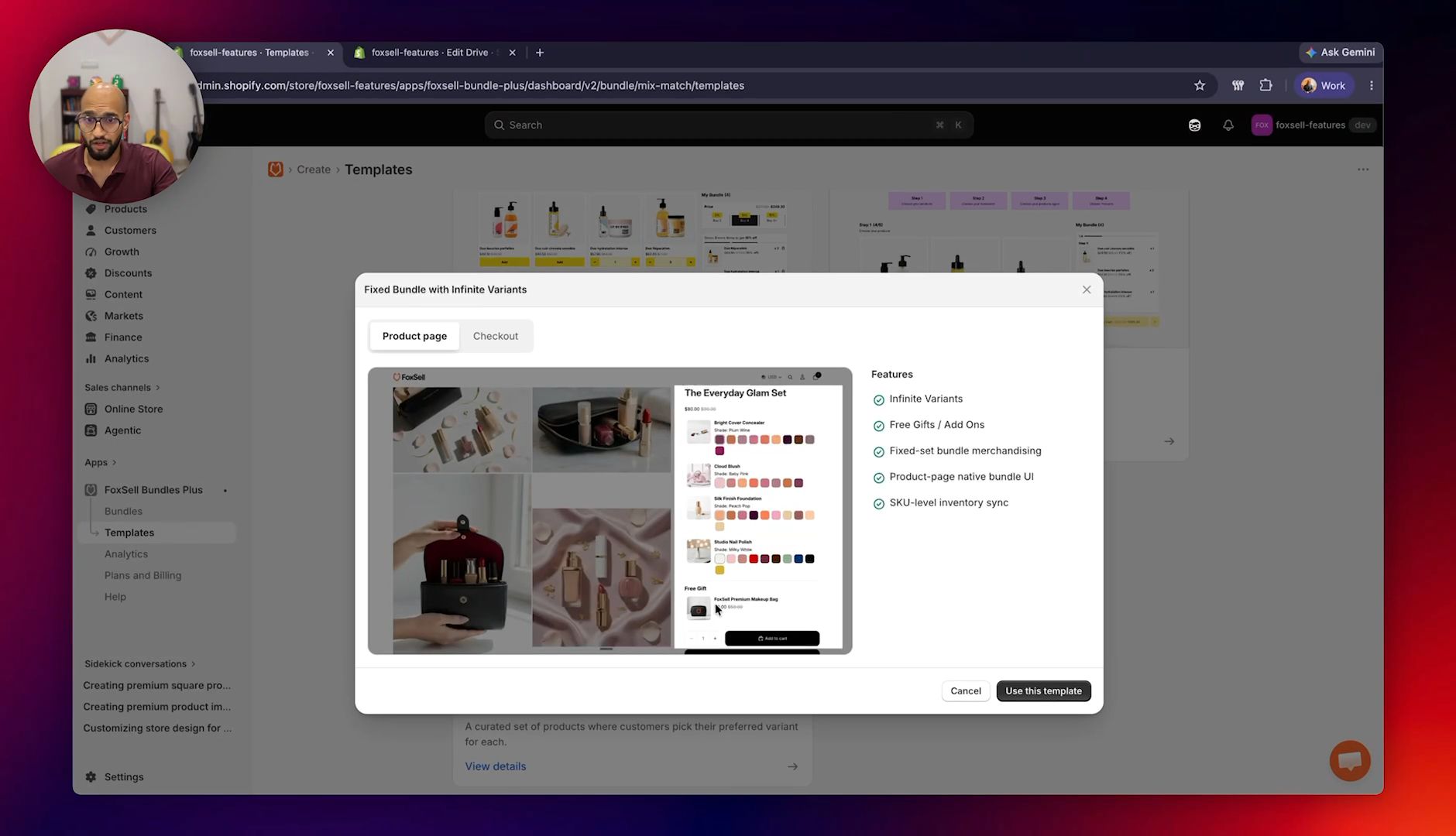Open the Work profile menu

click(x=1324, y=85)
